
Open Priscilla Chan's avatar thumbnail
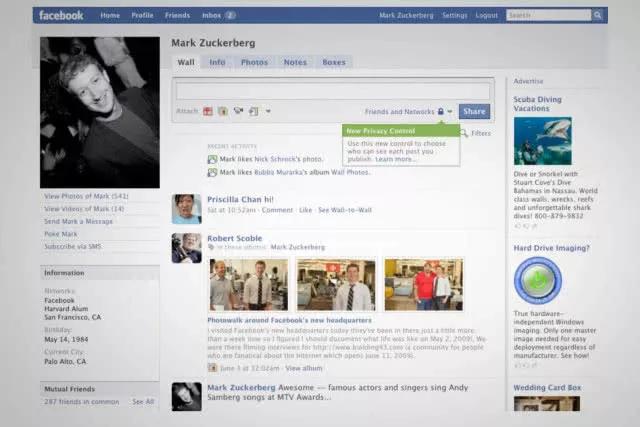187,209
